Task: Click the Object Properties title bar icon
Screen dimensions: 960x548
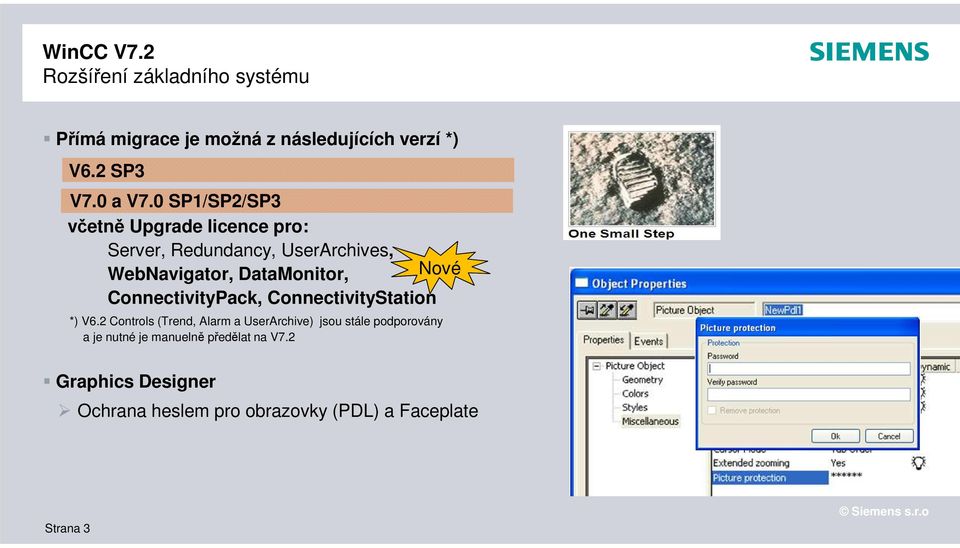Action: click(581, 283)
